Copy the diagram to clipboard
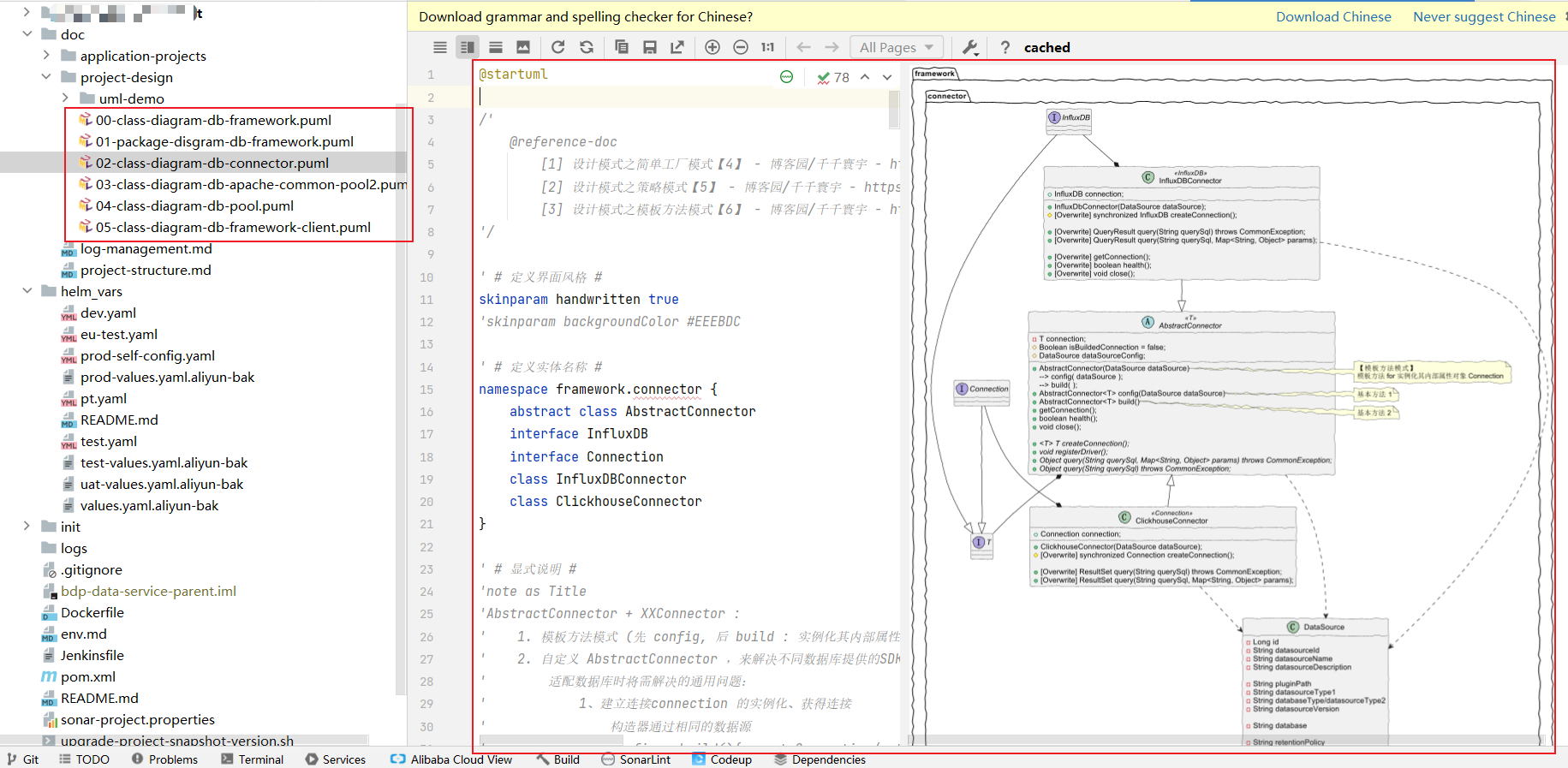The width and height of the screenshot is (1568, 768). click(622, 47)
